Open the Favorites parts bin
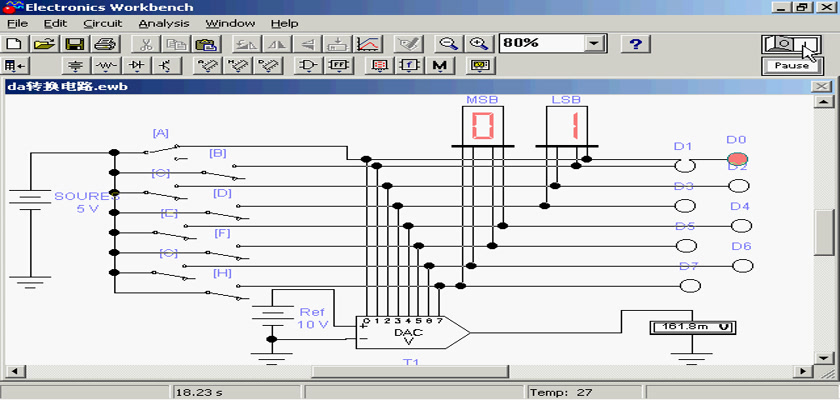The height and width of the screenshot is (400, 840). coord(14,66)
